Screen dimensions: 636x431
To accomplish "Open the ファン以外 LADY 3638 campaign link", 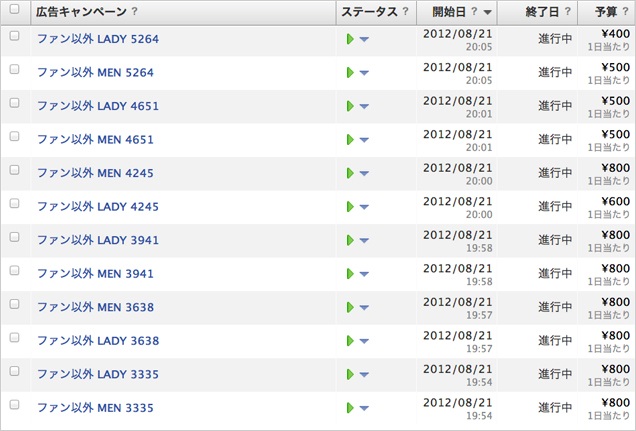I will (97, 341).
